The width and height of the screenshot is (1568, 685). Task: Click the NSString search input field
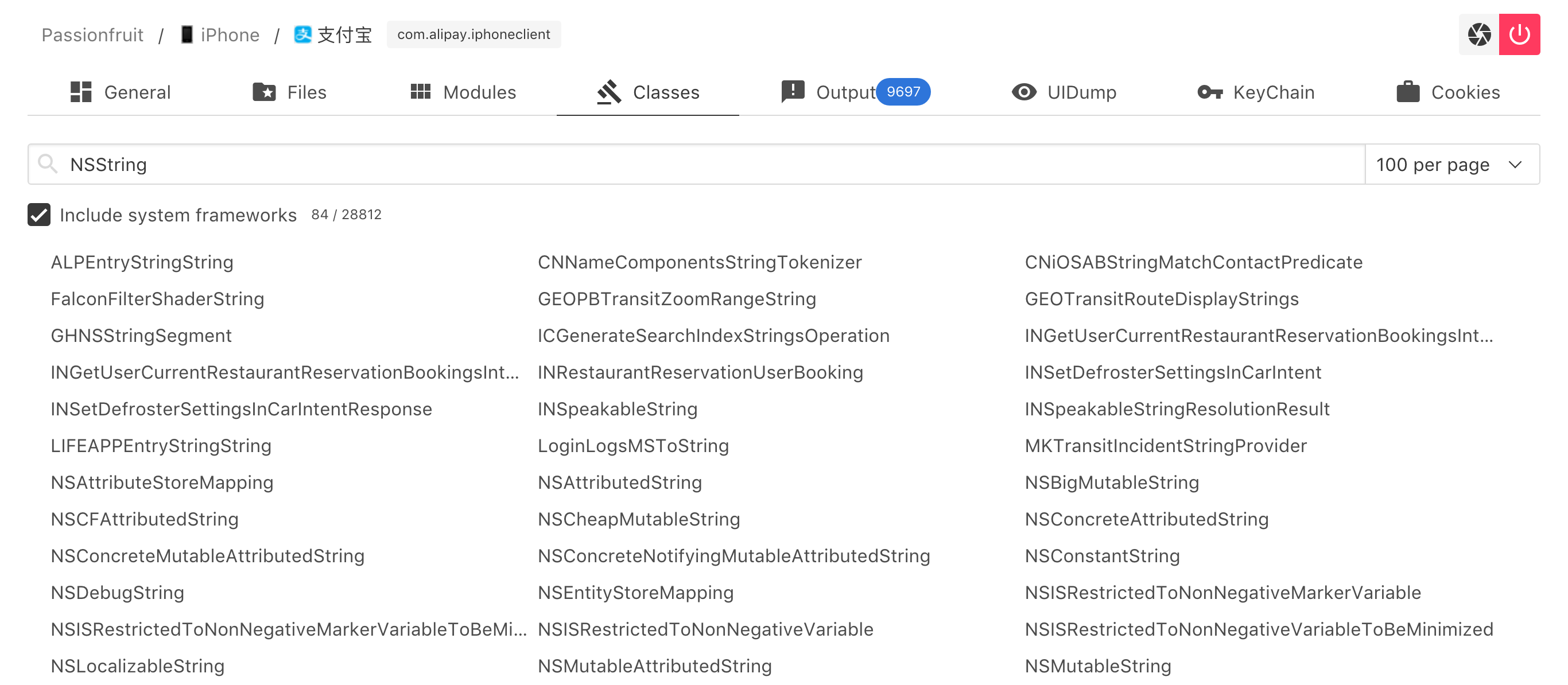(694, 164)
